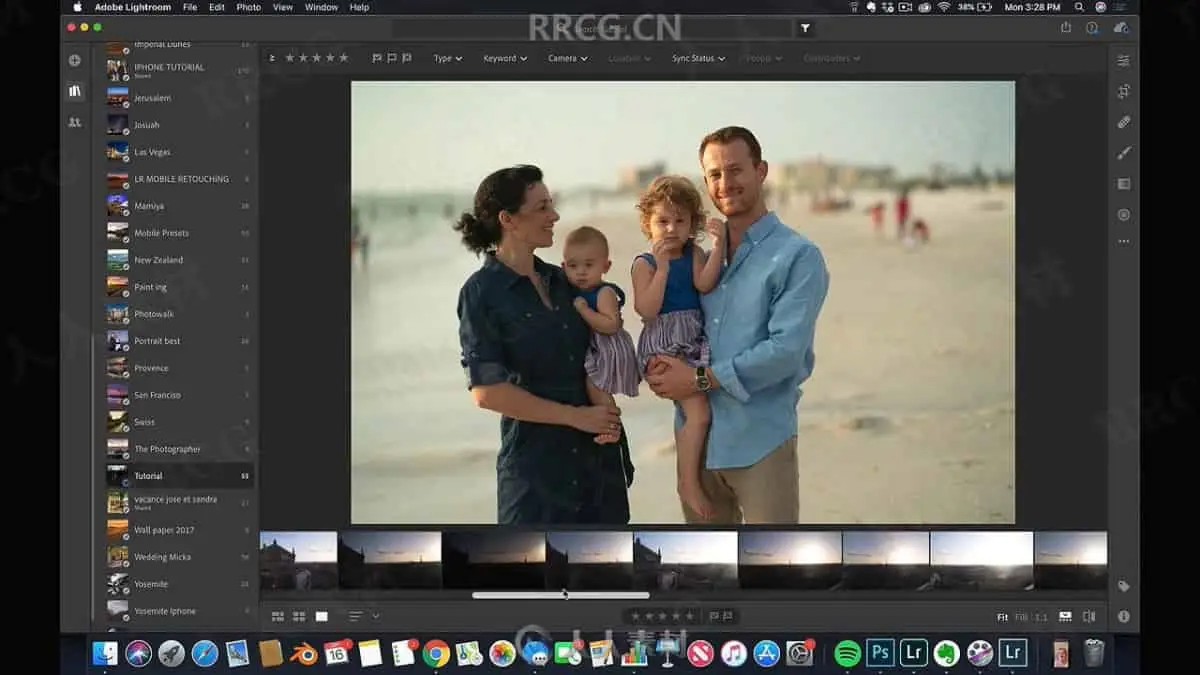
Task: Open Google Chrome from the Dock
Action: coord(436,653)
